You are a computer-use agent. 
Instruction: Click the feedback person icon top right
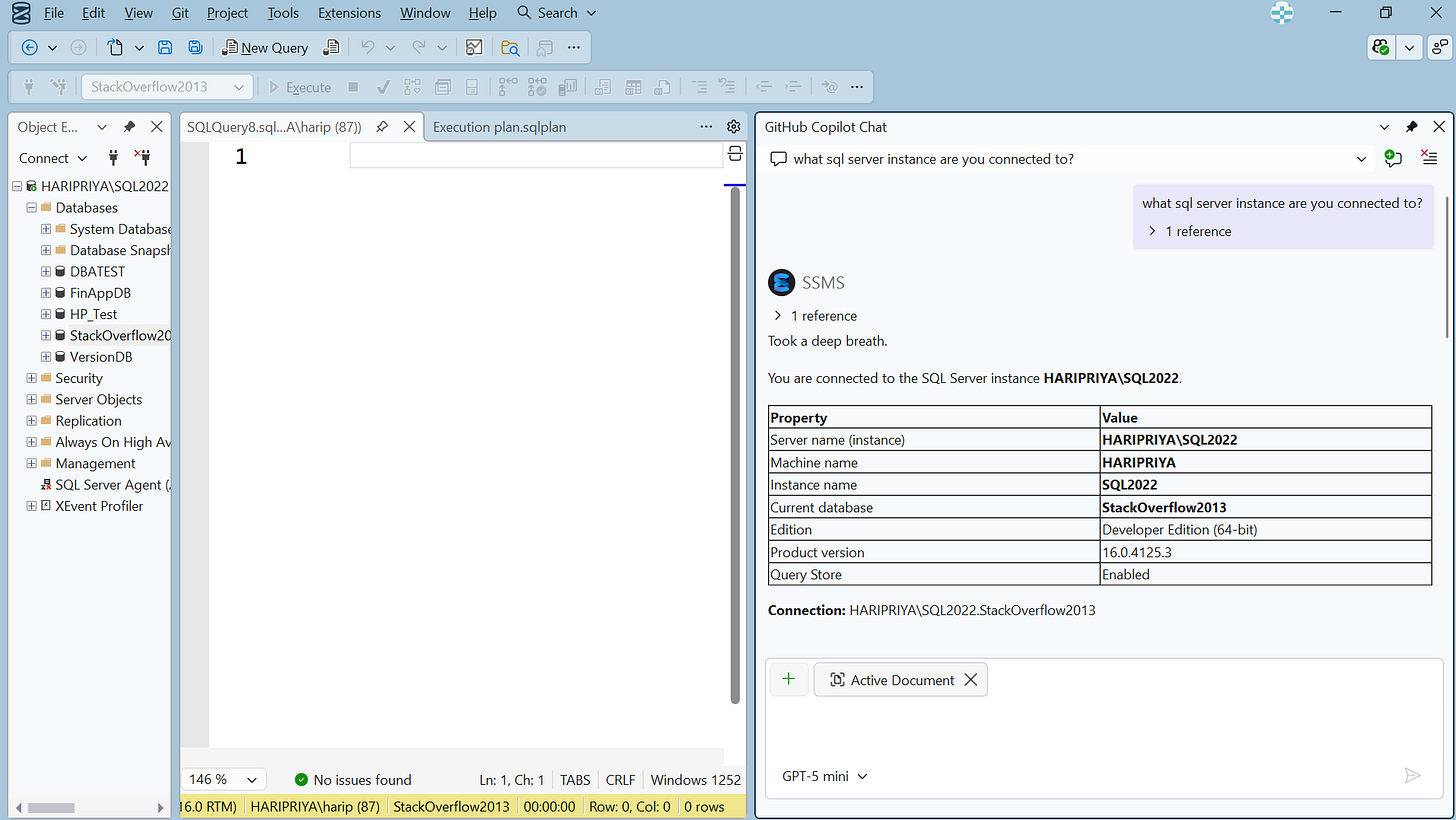pyautogui.click(x=1440, y=47)
